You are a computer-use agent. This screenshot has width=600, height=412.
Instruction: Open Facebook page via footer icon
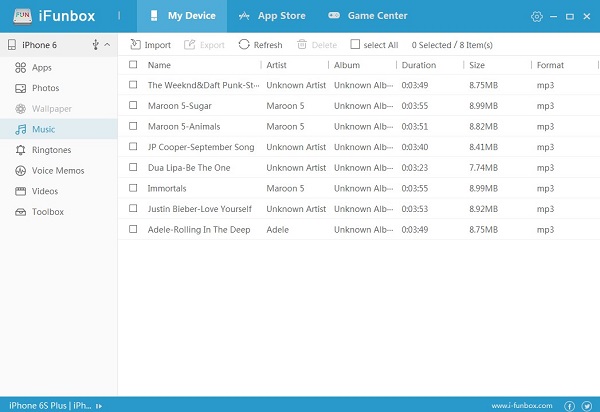(569, 406)
